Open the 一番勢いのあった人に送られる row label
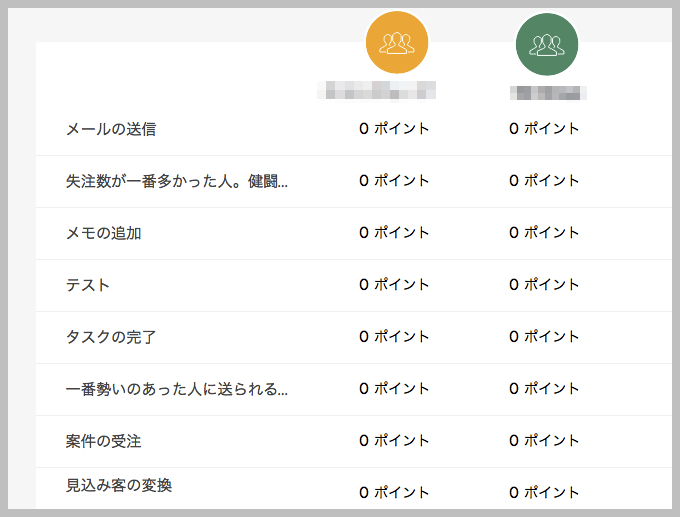 point(177,389)
